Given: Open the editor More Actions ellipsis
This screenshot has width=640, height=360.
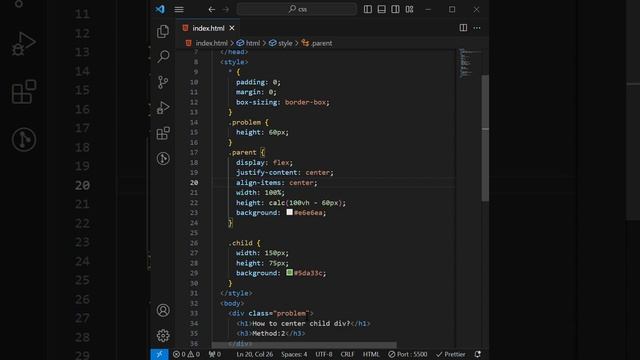Looking at the screenshot, I should (x=477, y=28).
